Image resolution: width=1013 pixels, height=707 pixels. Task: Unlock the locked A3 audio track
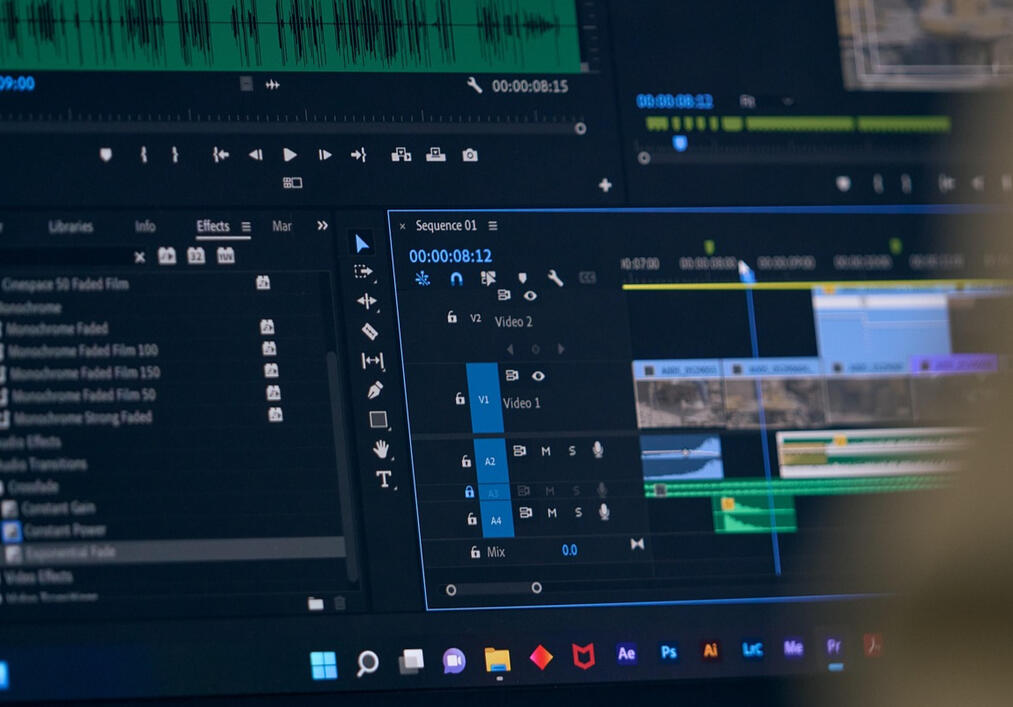tap(470, 492)
